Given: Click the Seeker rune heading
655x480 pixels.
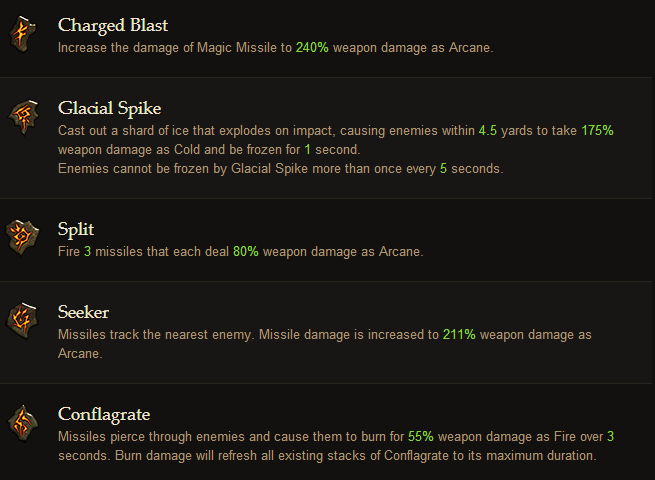Looking at the screenshot, I should (x=84, y=312).
